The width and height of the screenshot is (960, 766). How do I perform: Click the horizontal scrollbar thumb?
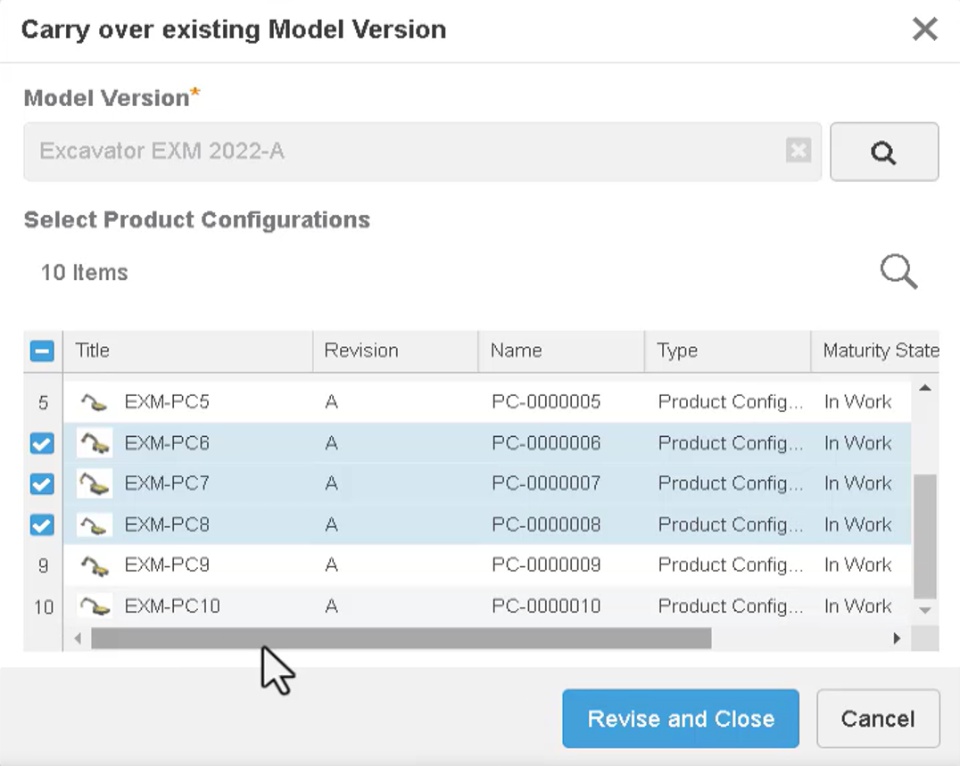[400, 638]
